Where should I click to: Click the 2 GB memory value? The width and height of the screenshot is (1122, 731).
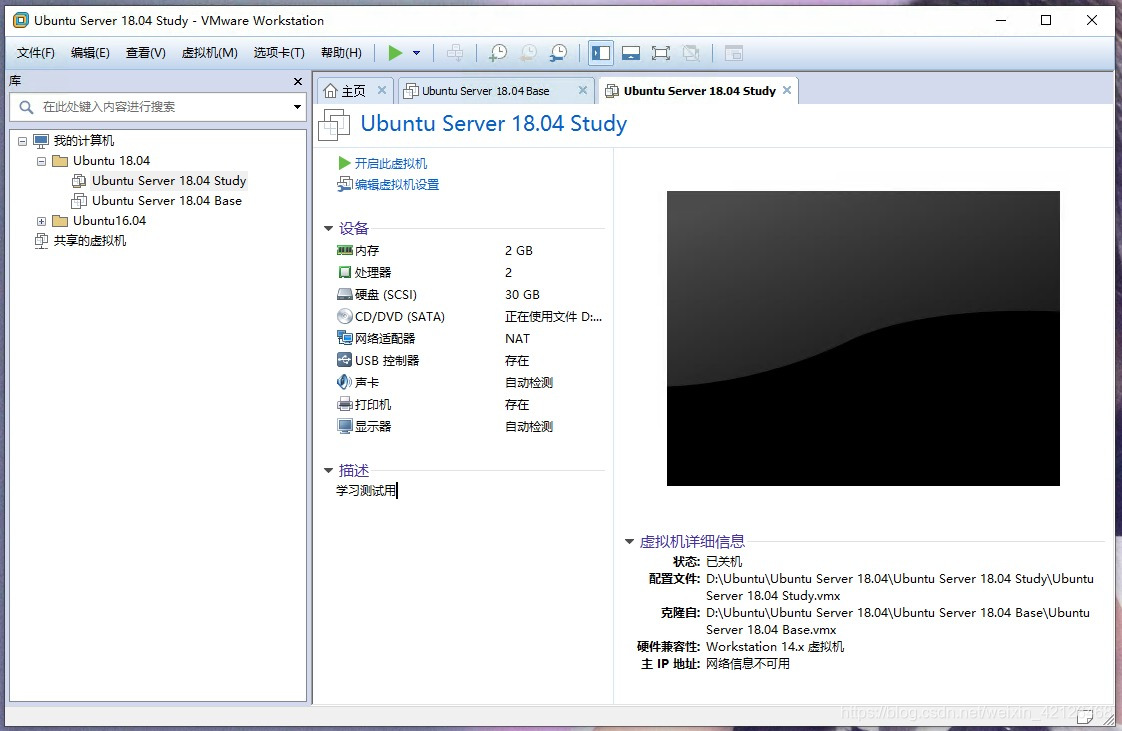(x=519, y=251)
